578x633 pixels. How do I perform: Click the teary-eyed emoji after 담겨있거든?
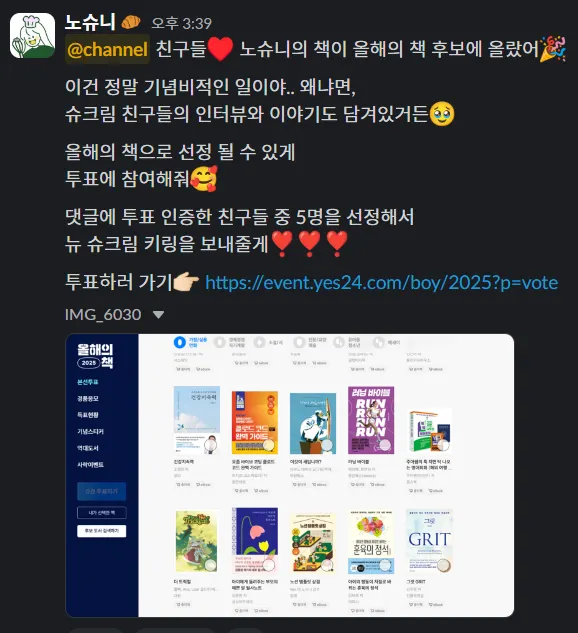coord(442,114)
